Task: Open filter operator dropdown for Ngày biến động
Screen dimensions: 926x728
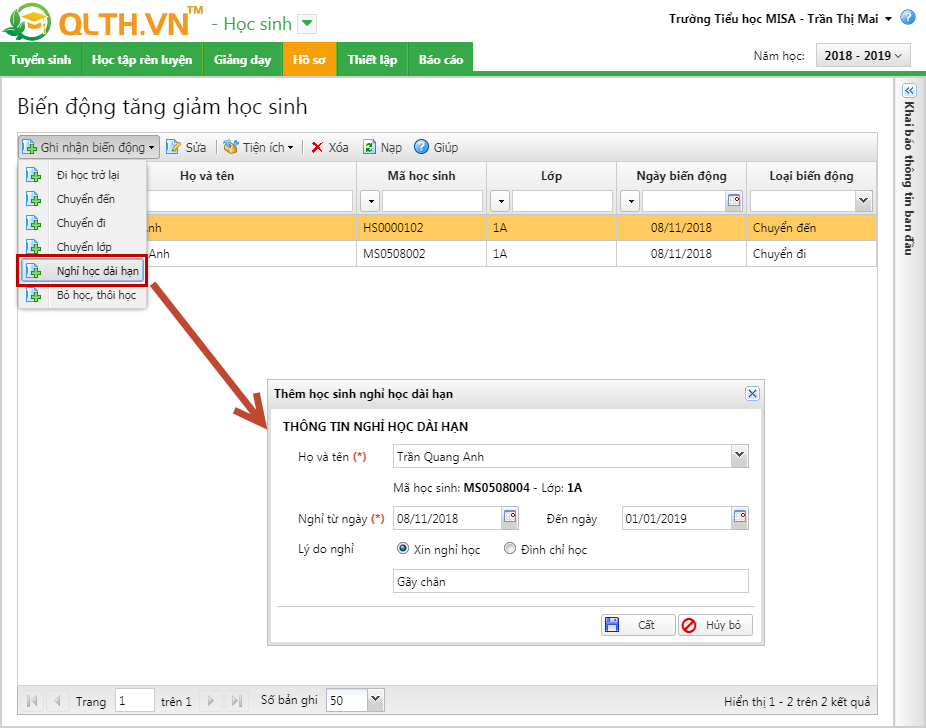Action: pyautogui.click(x=631, y=201)
